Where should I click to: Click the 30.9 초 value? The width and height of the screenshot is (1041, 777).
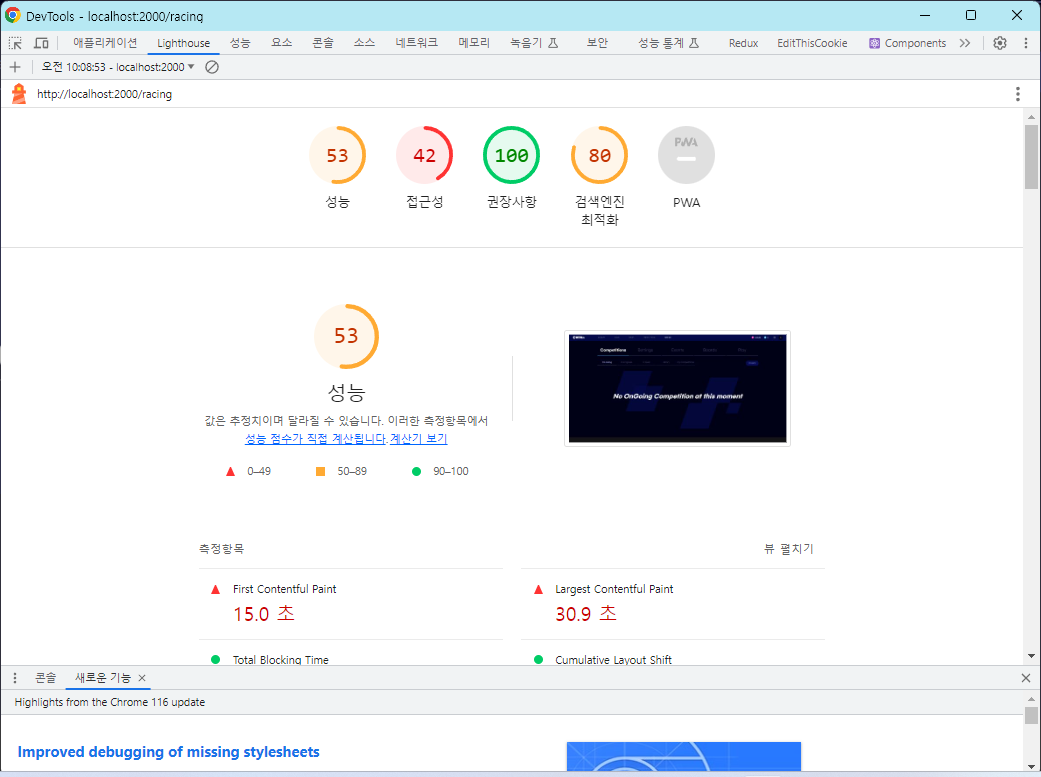pyautogui.click(x=586, y=614)
